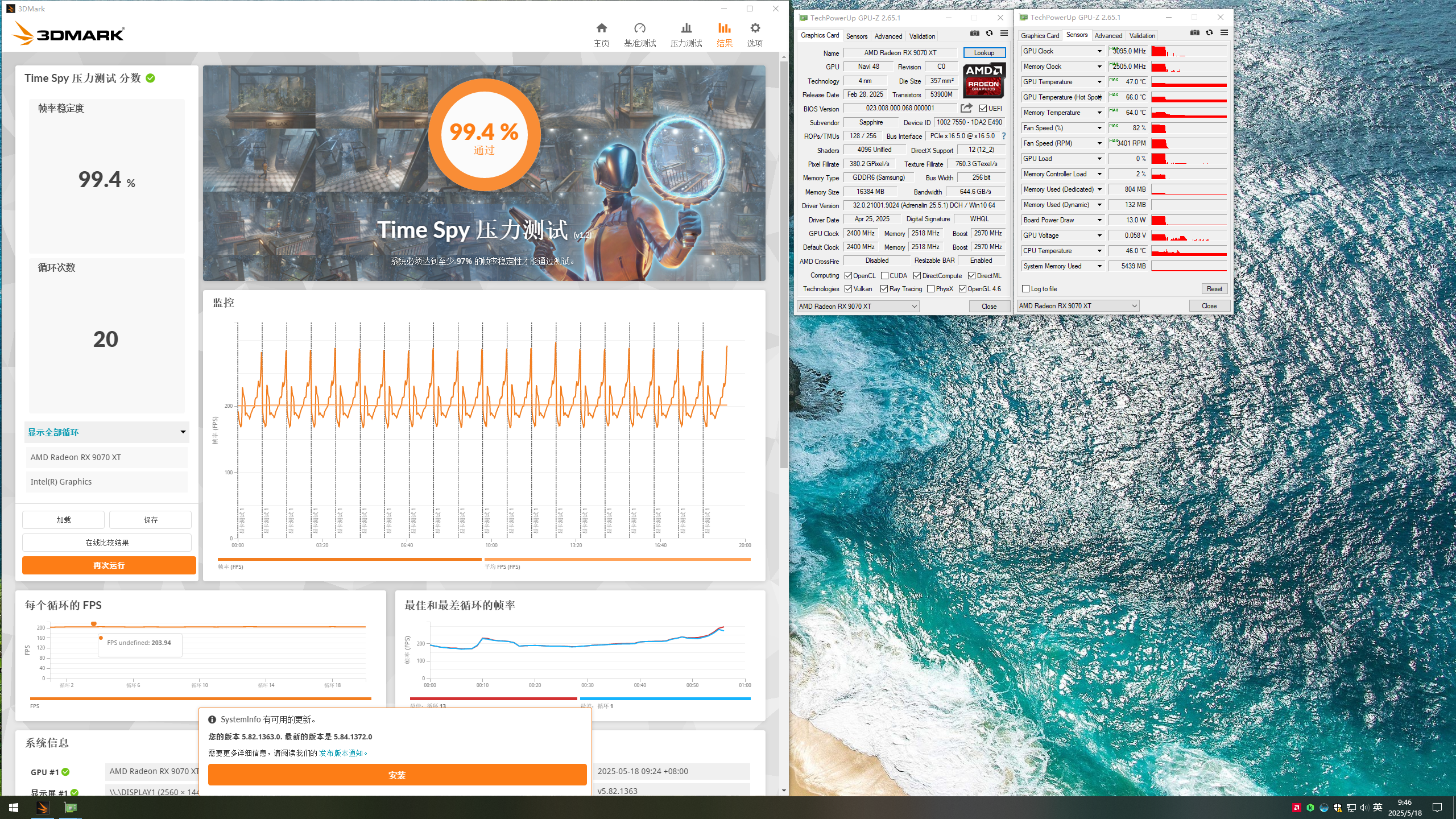Take screenshot in GPU-Z Sensors window
Viewport: 1456px width, 819px height.
tap(1194, 33)
